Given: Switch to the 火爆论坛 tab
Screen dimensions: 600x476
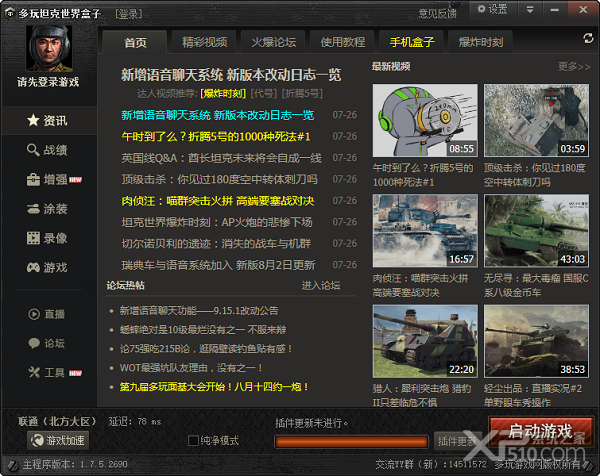Looking at the screenshot, I should 274,42.
